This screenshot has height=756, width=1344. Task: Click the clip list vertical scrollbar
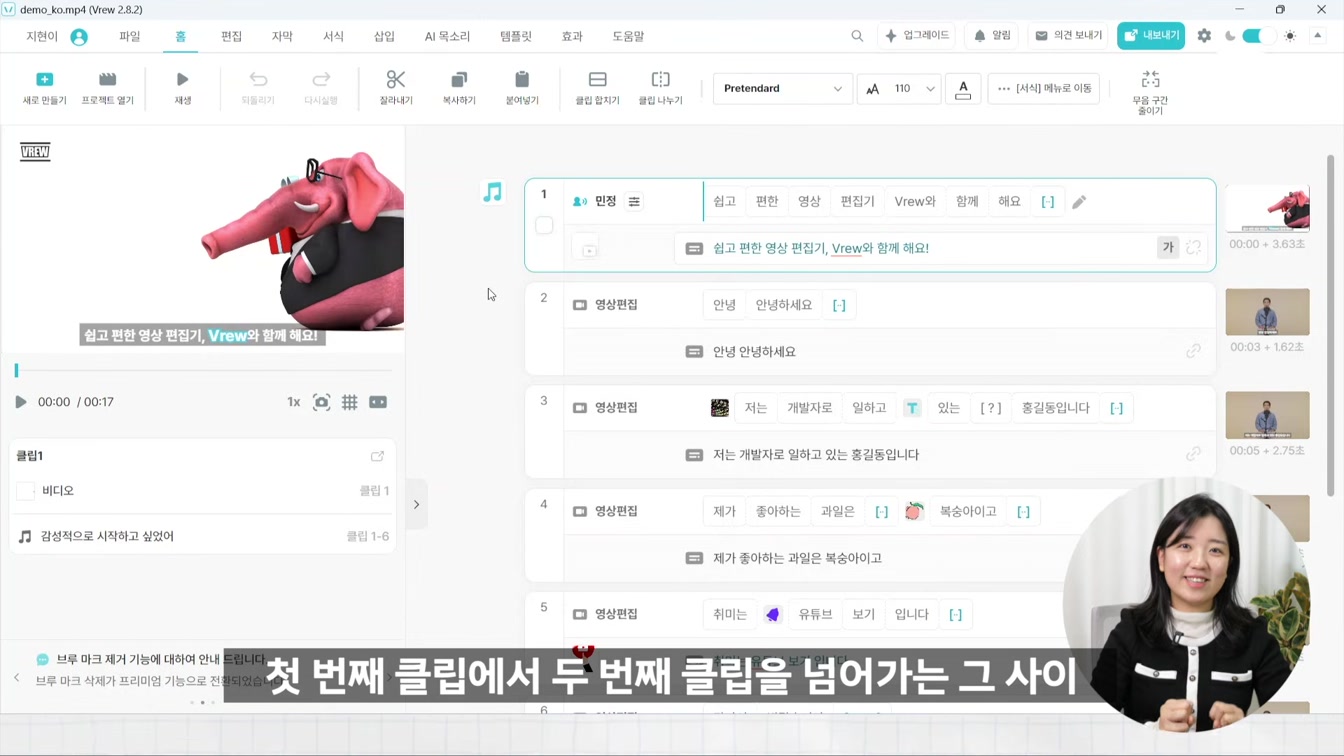[1330, 325]
